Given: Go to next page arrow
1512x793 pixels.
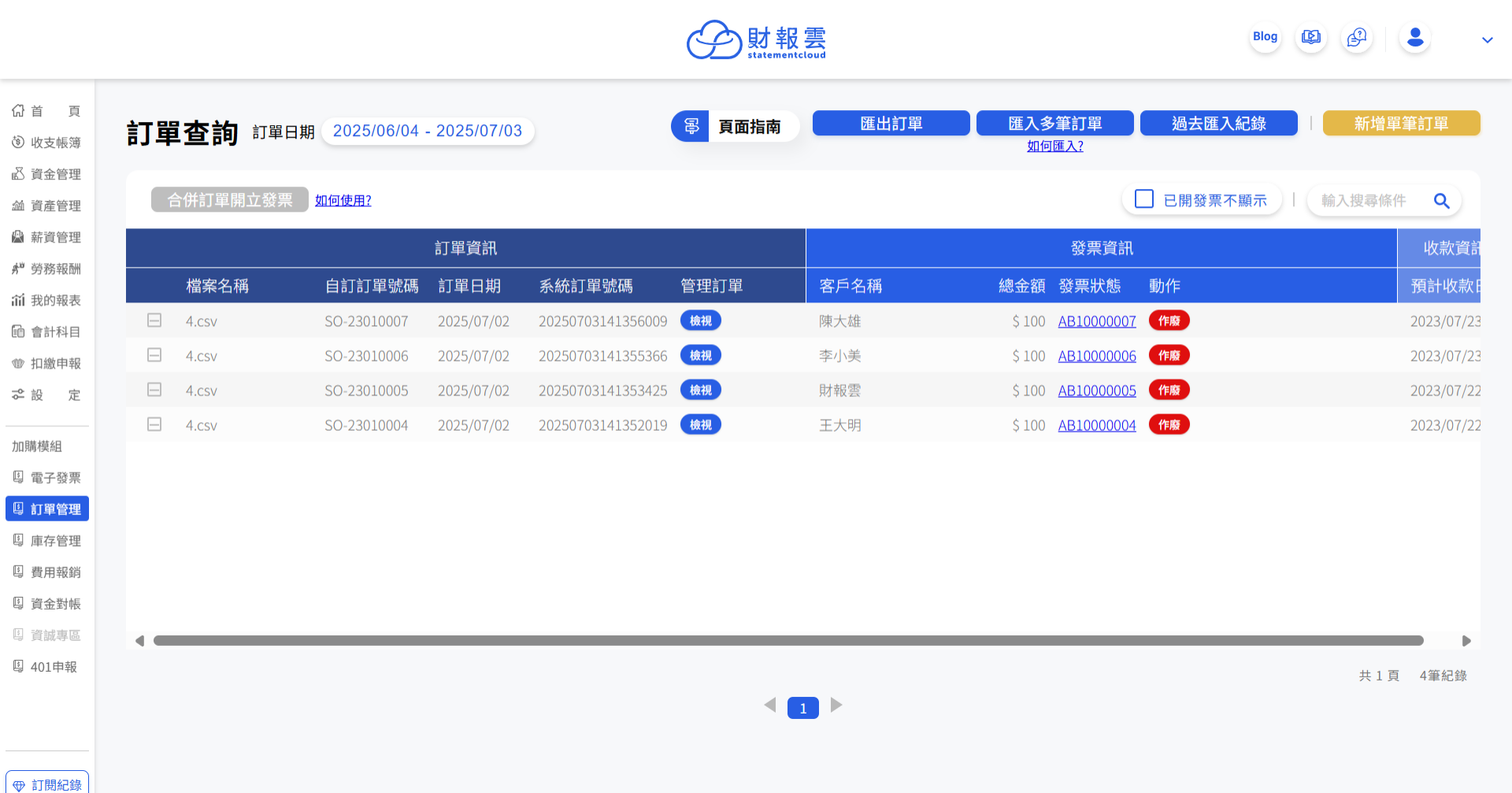Looking at the screenshot, I should point(836,705).
